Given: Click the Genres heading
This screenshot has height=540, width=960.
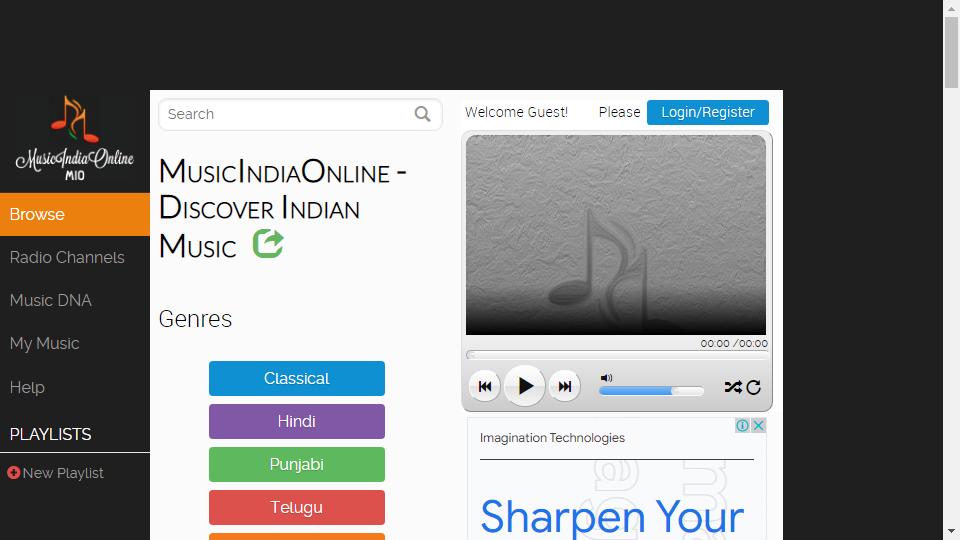Looking at the screenshot, I should [x=195, y=319].
